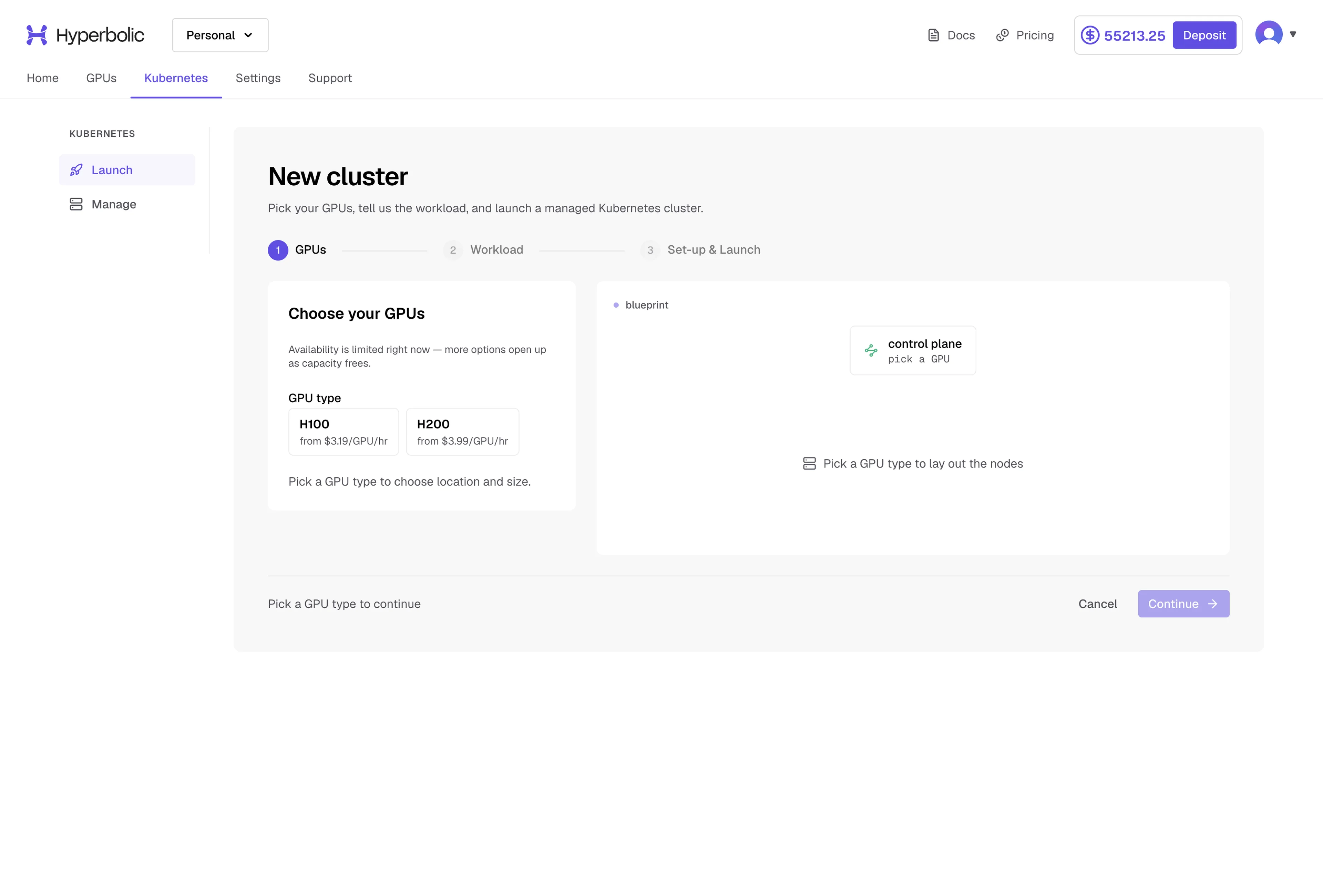Click the control plane blueprint card
1323x896 pixels.
click(x=913, y=351)
